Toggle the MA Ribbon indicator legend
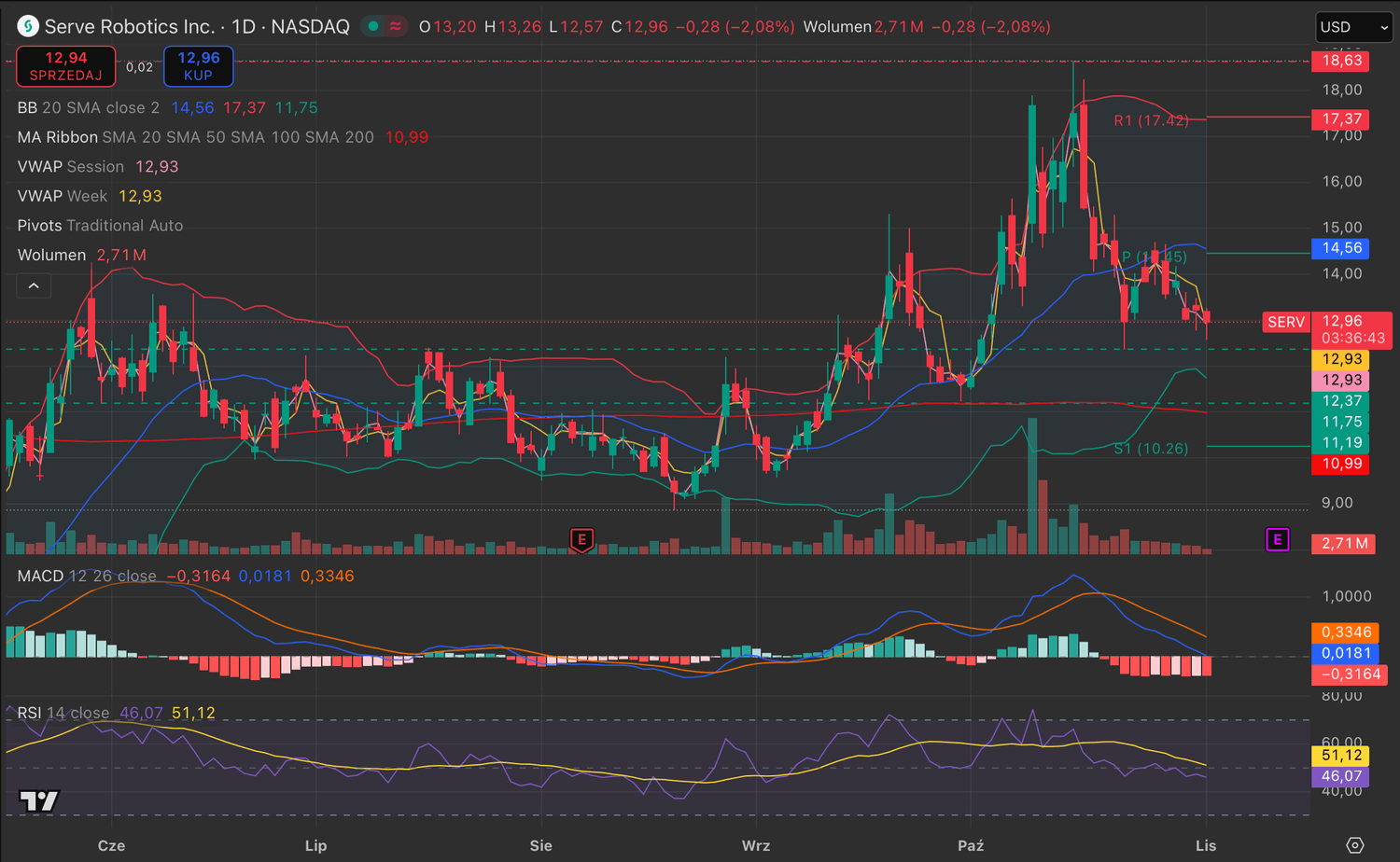Screen dimensions: 1400x862 (x=57, y=137)
